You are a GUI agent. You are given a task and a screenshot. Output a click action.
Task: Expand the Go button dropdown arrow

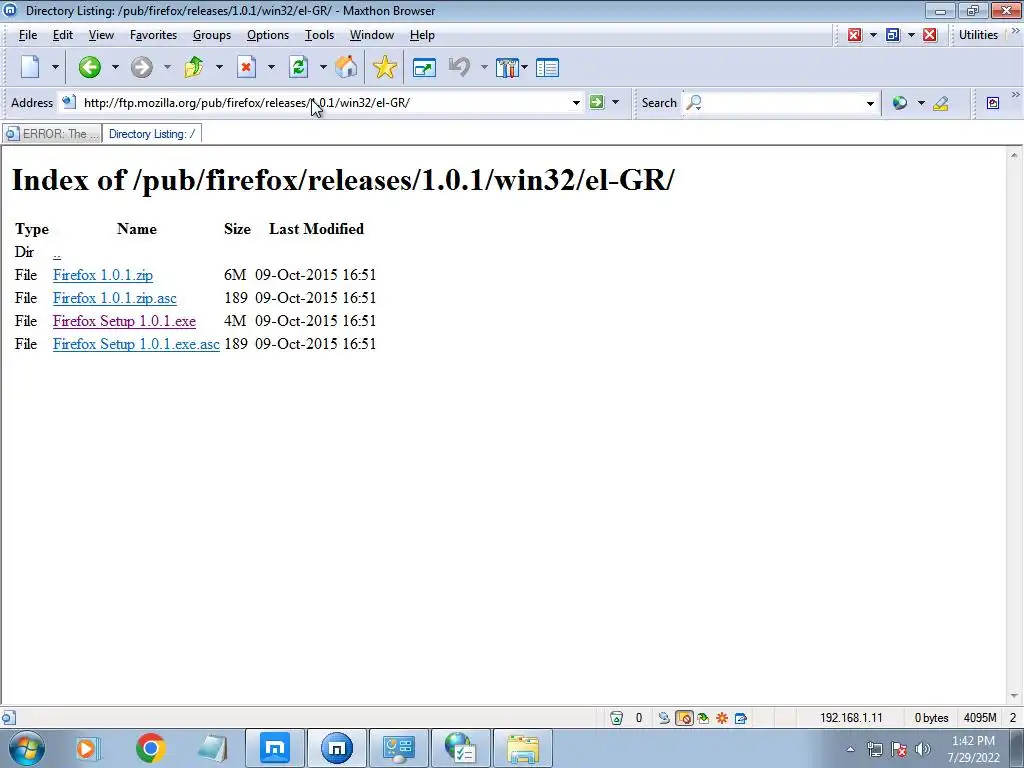pyautogui.click(x=615, y=102)
